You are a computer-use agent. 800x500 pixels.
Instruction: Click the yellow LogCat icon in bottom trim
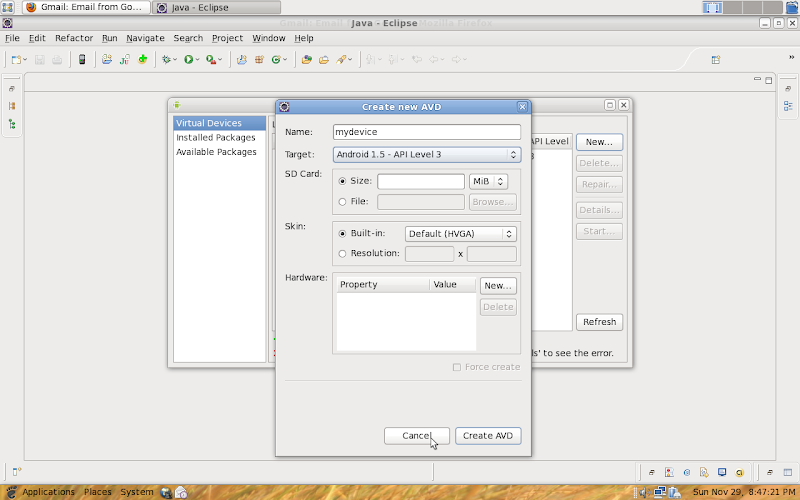[x=739, y=472]
